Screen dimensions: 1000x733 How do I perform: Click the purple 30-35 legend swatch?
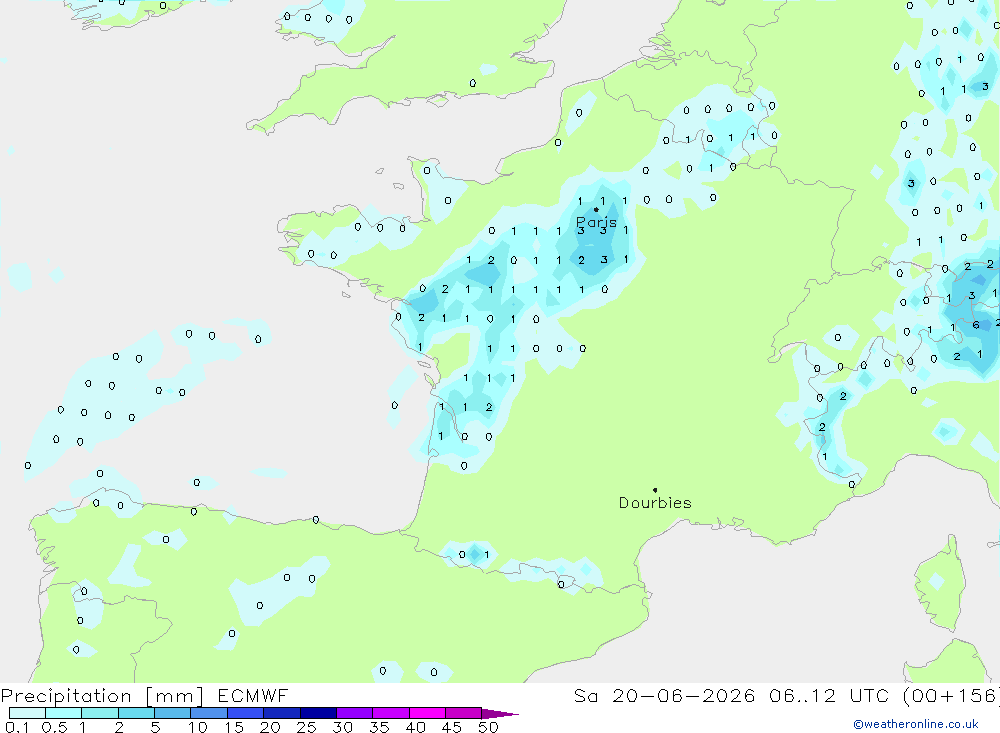pyautogui.click(x=355, y=713)
